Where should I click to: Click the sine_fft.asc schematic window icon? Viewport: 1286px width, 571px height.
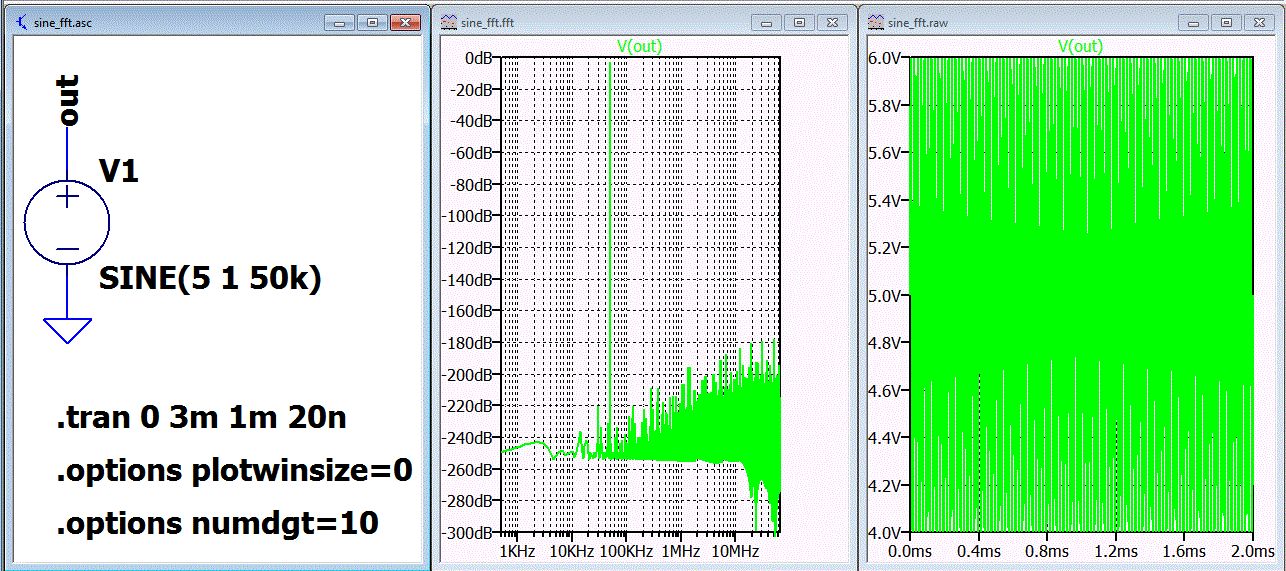[x=23, y=22]
